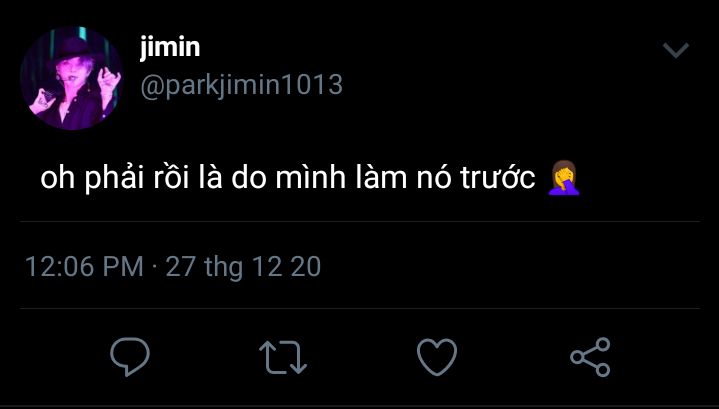Open the tweet options chevron menu
719x409 pixels.
676,50
